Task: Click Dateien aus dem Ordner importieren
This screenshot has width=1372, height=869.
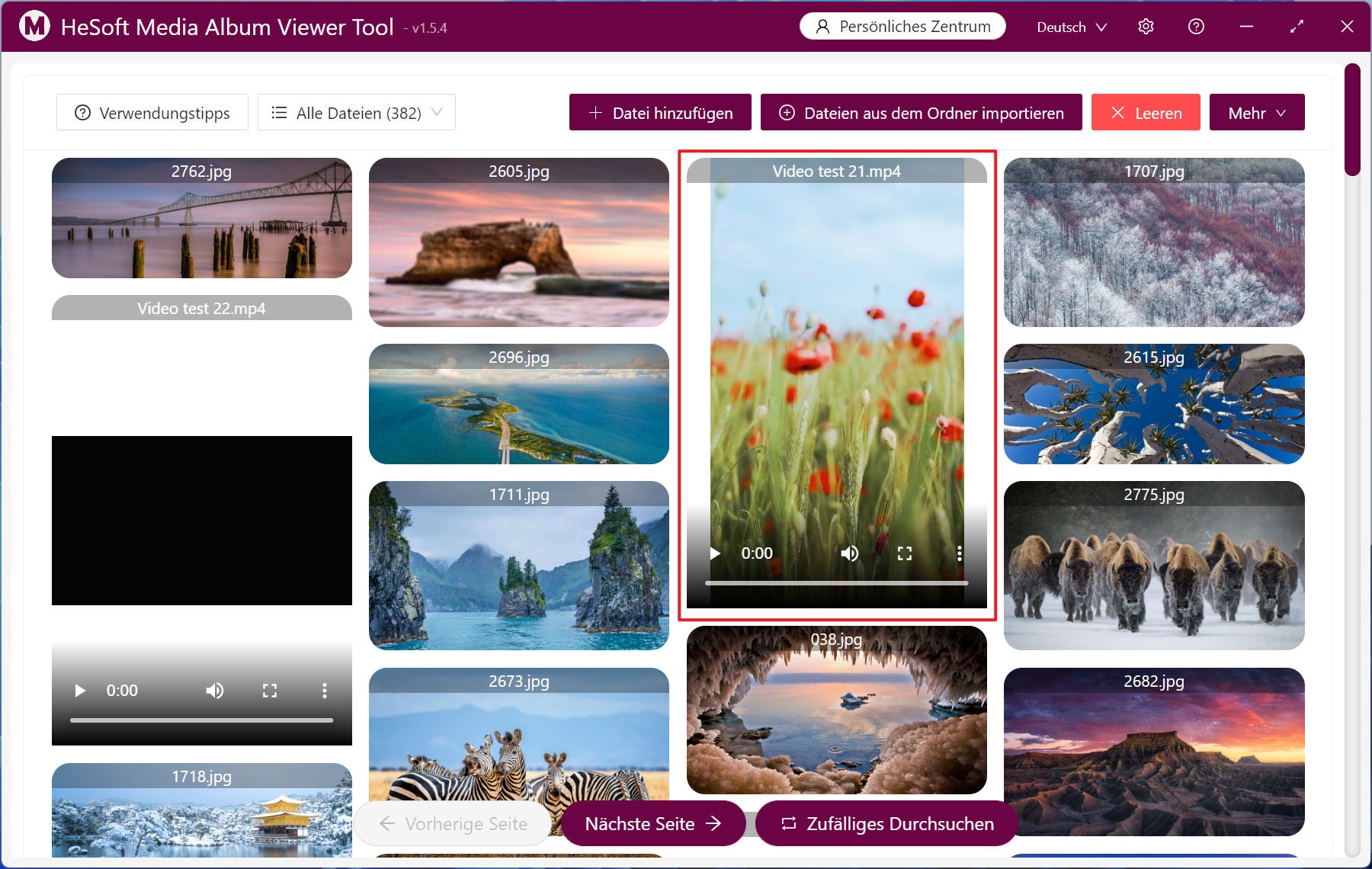Action: [x=922, y=113]
